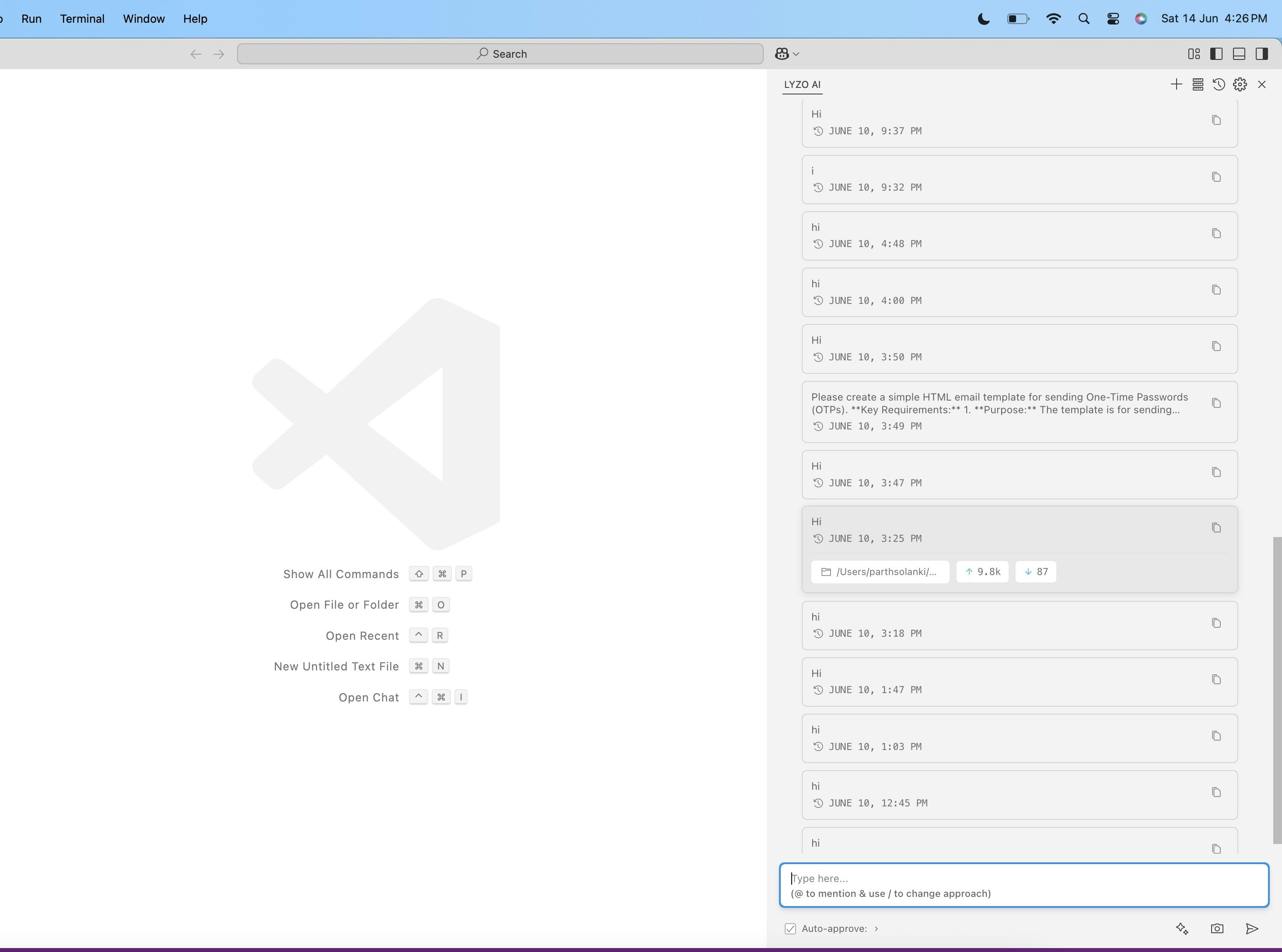Click Open File or Folder label

click(x=344, y=604)
